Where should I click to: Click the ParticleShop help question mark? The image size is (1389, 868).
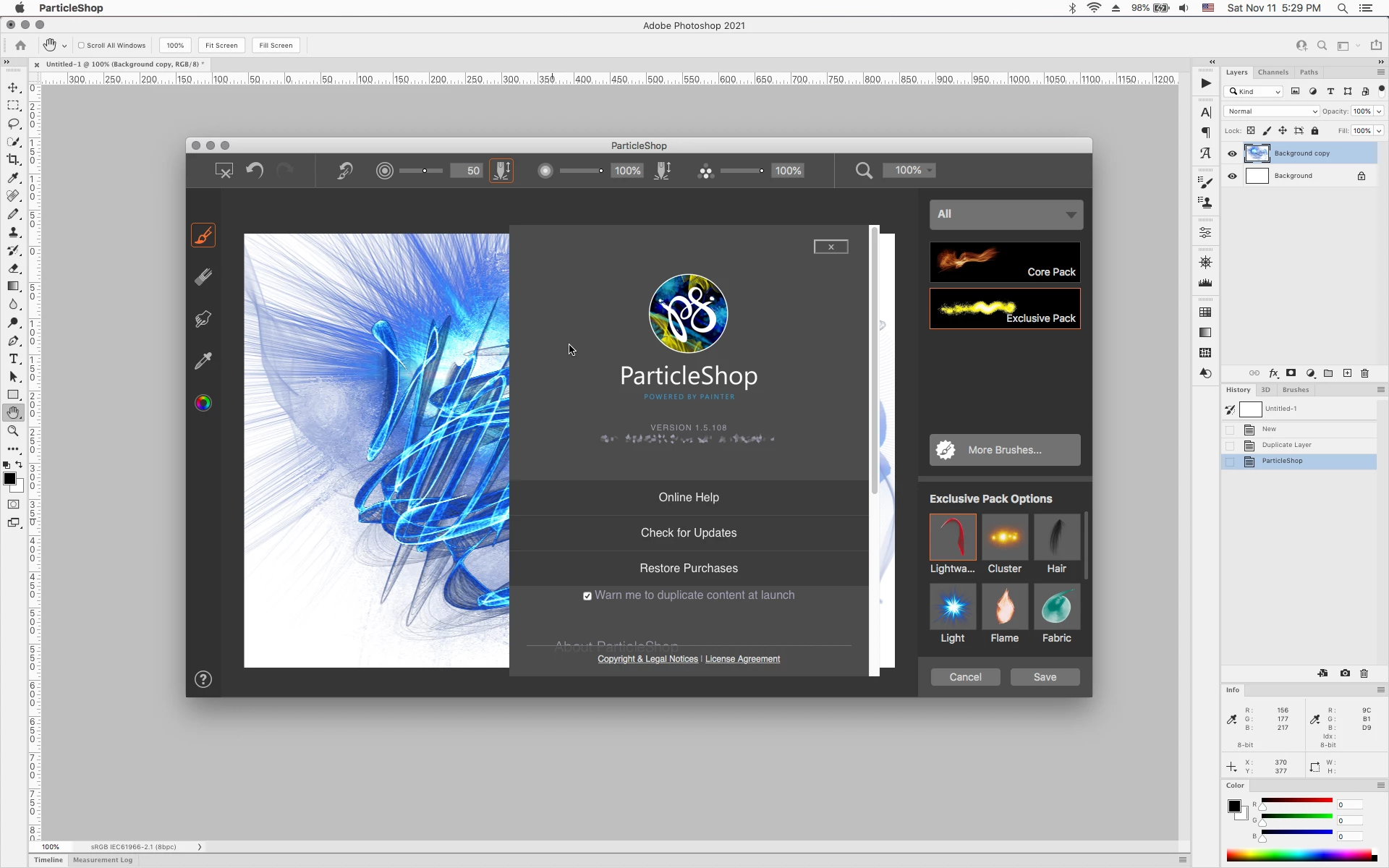203,679
